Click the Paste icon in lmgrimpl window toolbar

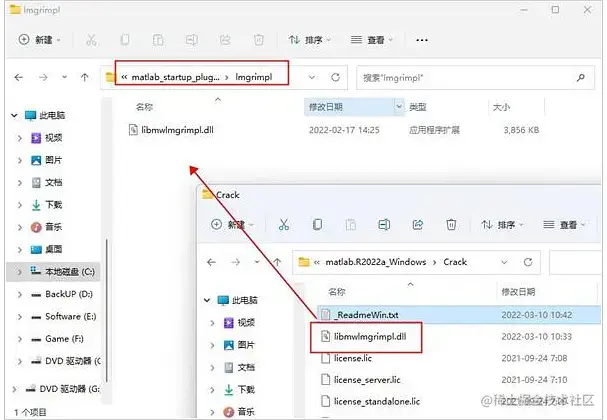coord(158,40)
